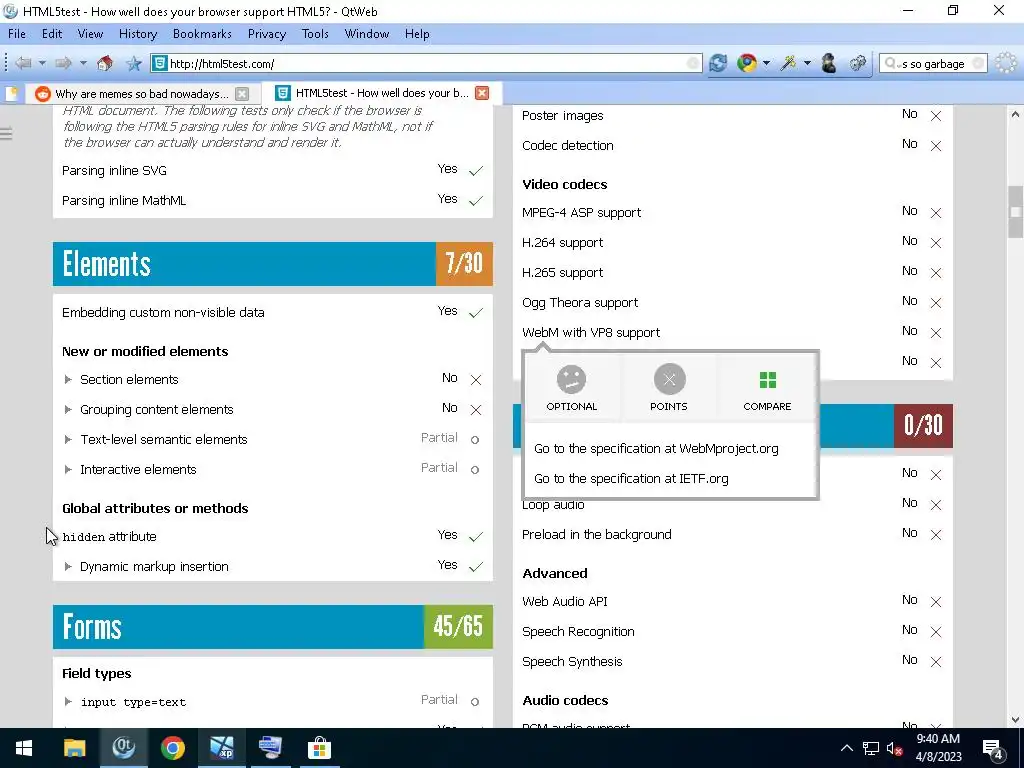Open the Edit menu
The image size is (1024, 768).
52,34
